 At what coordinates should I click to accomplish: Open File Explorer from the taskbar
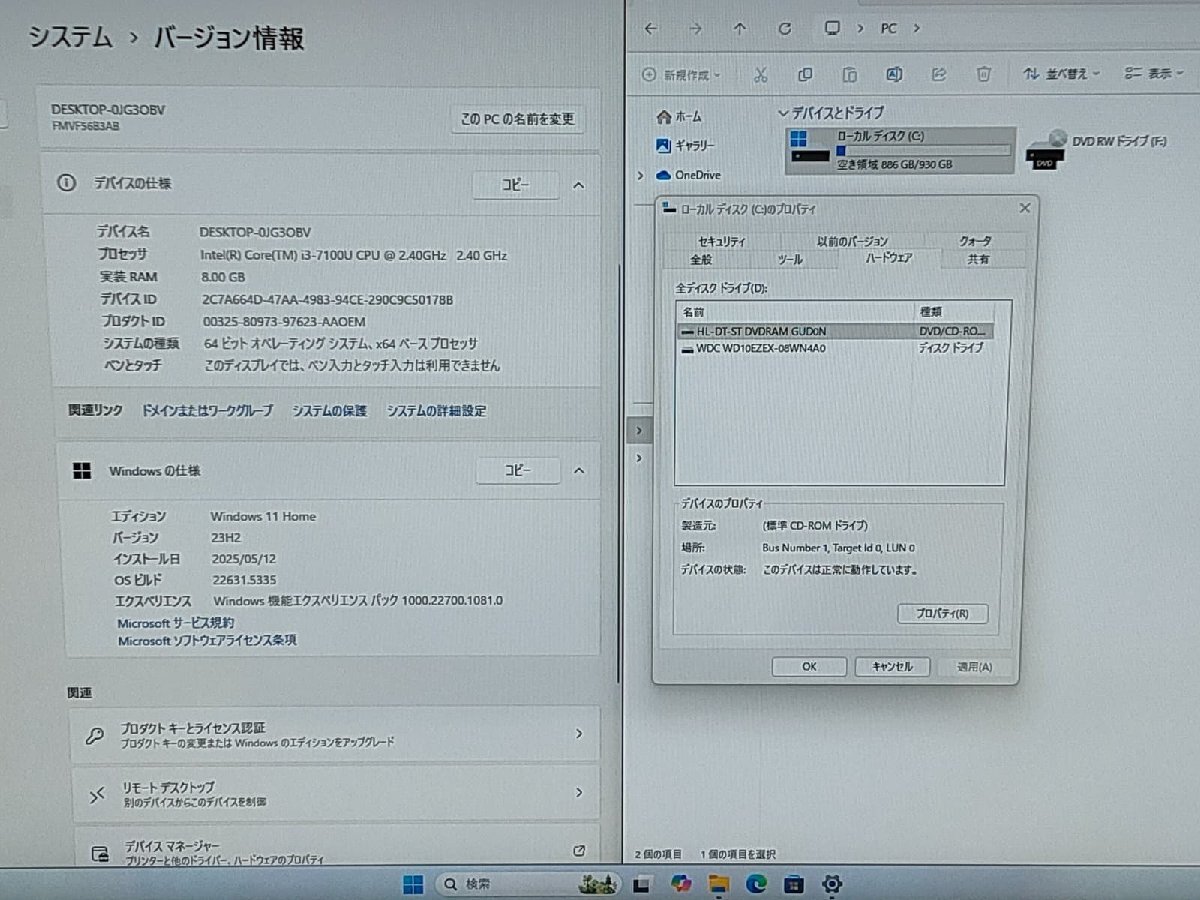(719, 883)
